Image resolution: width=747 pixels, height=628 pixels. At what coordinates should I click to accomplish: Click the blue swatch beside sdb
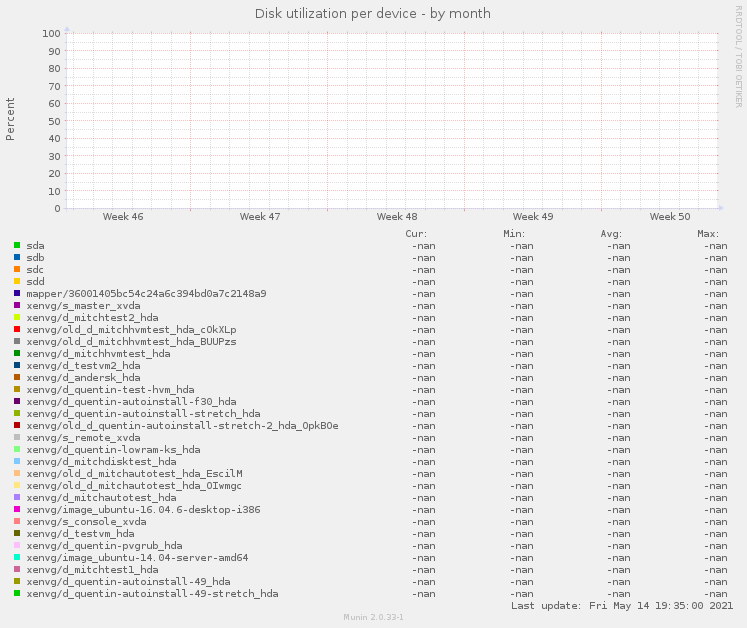tap(17, 257)
